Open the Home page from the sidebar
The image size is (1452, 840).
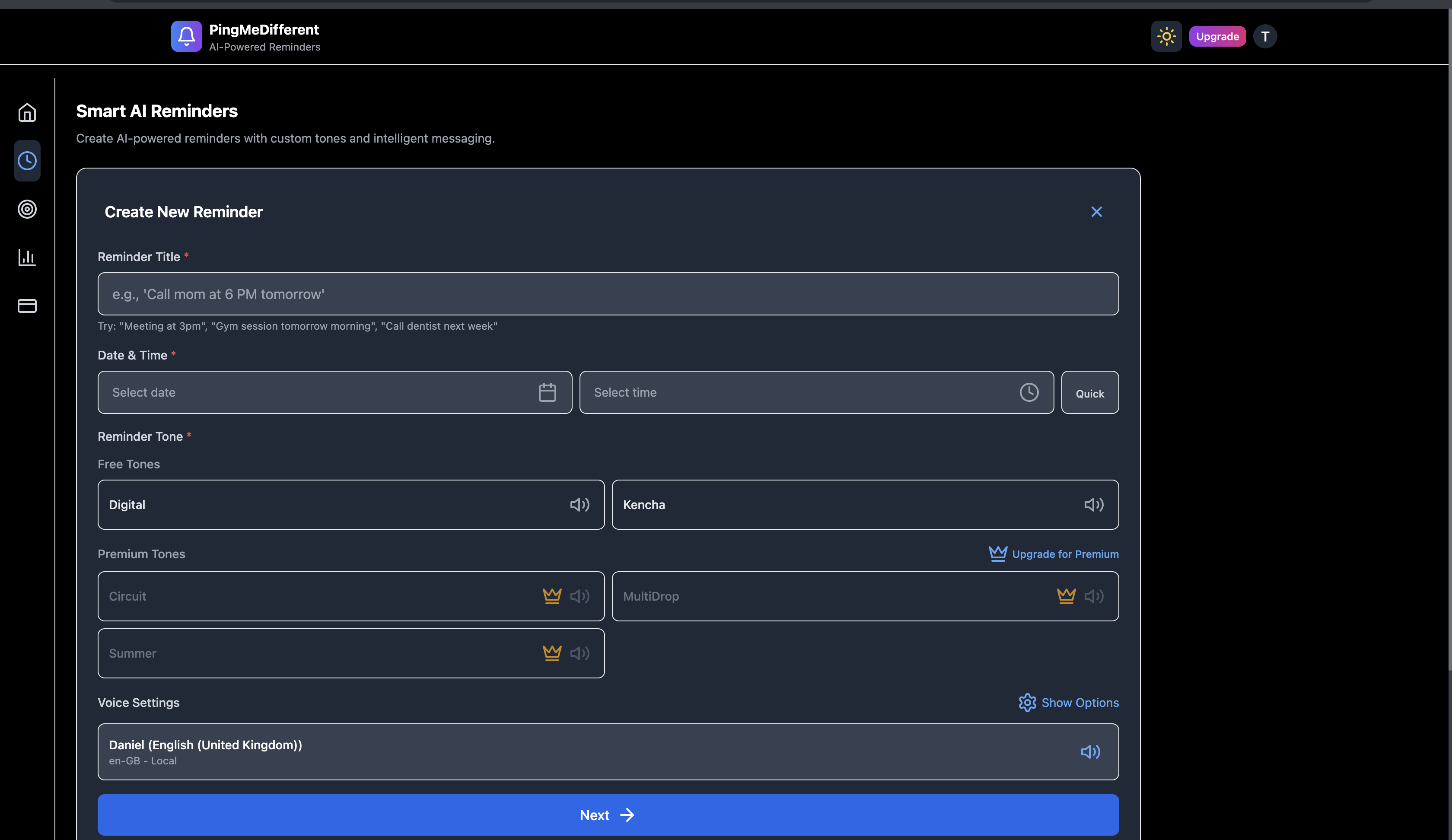tap(27, 112)
